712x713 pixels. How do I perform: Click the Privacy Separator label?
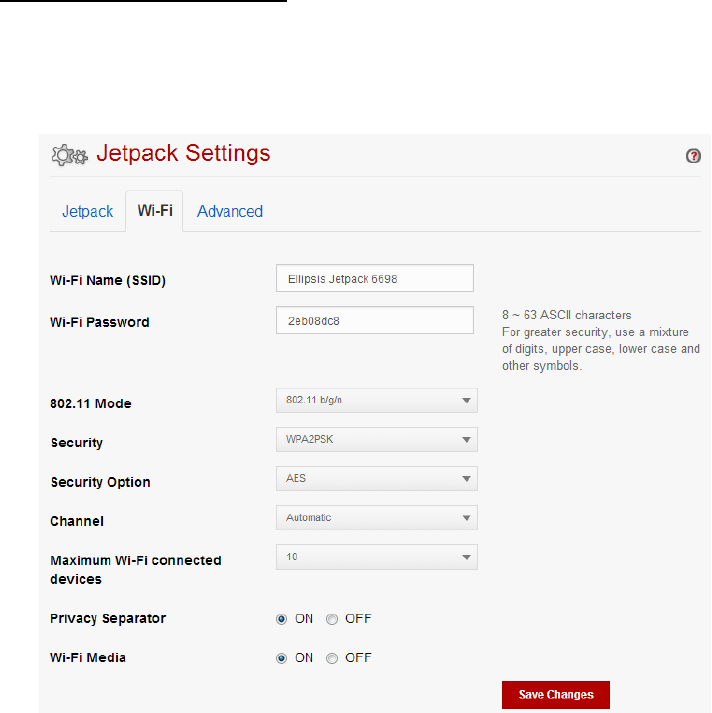[x=108, y=619]
